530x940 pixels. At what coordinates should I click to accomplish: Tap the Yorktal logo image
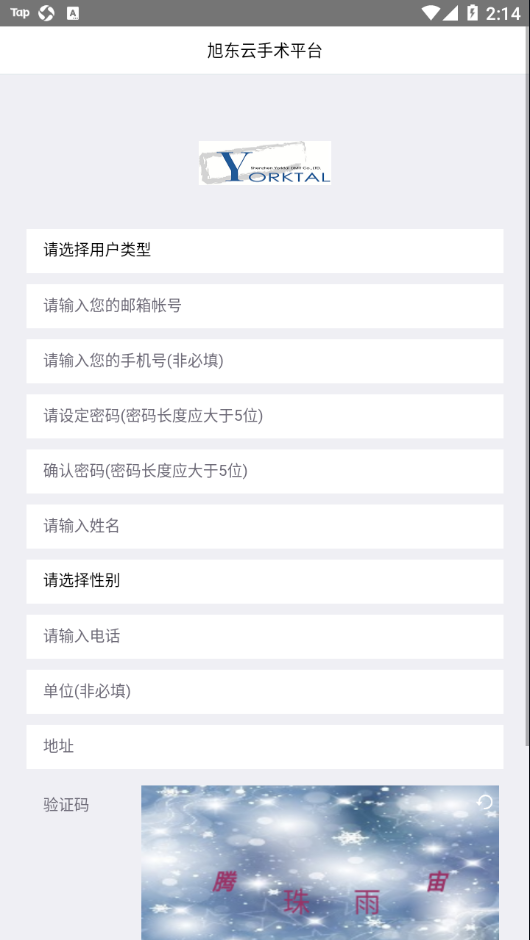[x=265, y=162]
